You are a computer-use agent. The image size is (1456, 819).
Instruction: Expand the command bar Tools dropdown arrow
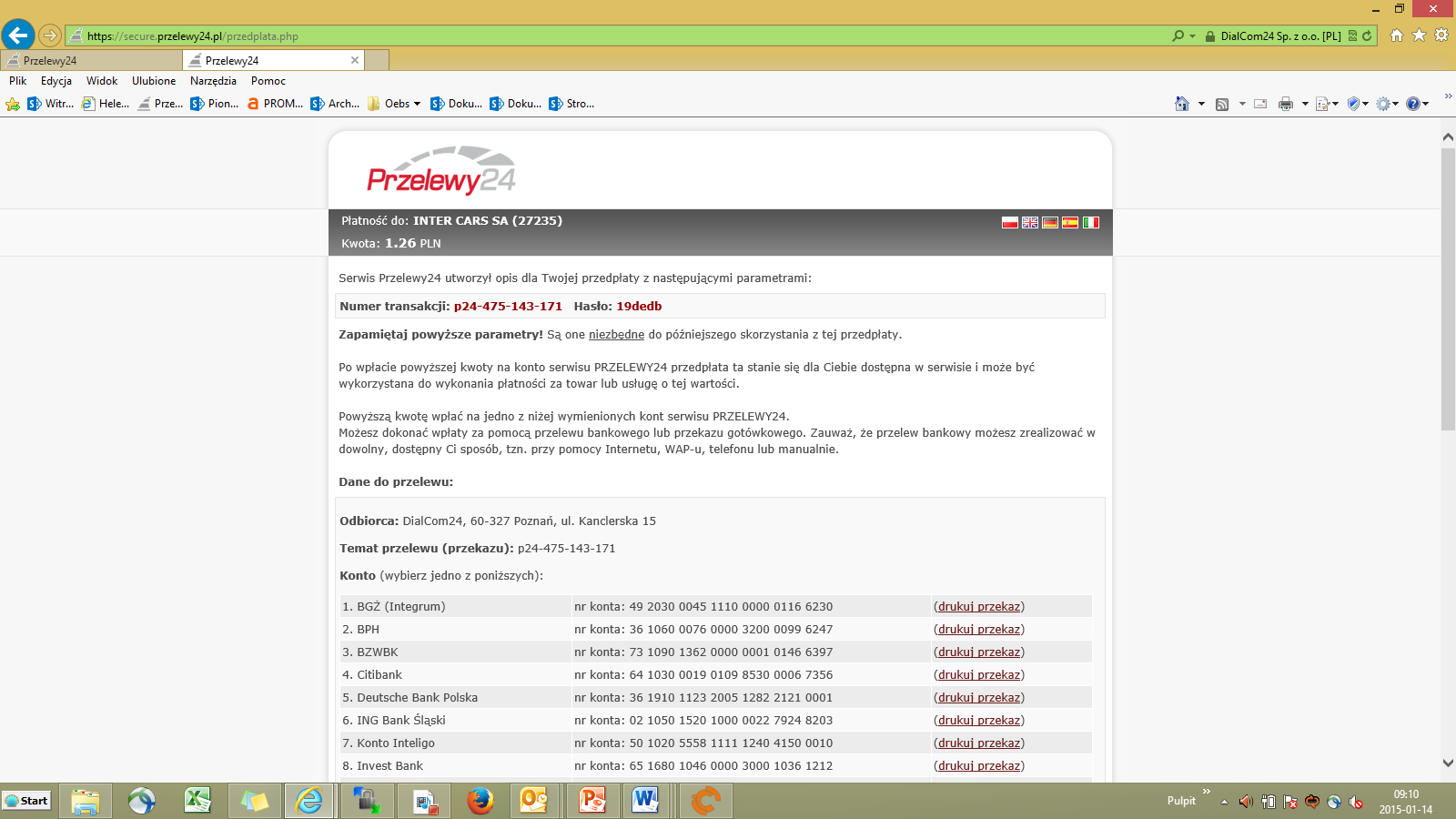[x=1395, y=104]
